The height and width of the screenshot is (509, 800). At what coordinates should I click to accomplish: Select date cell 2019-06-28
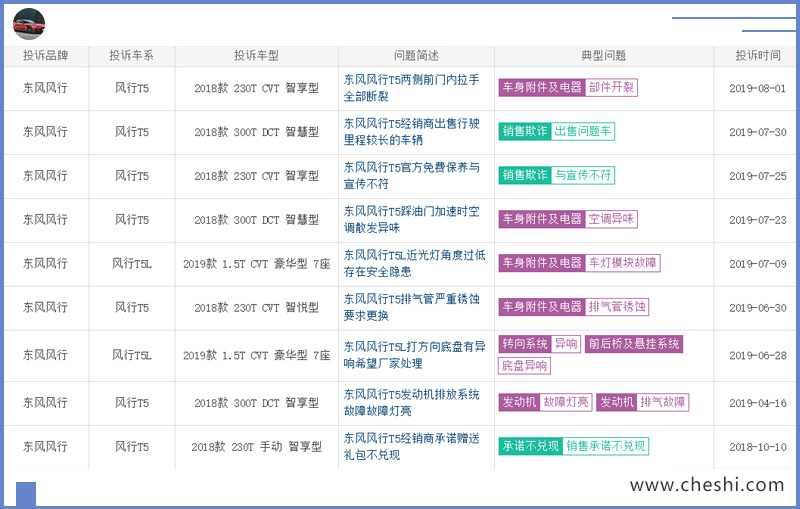(x=758, y=355)
